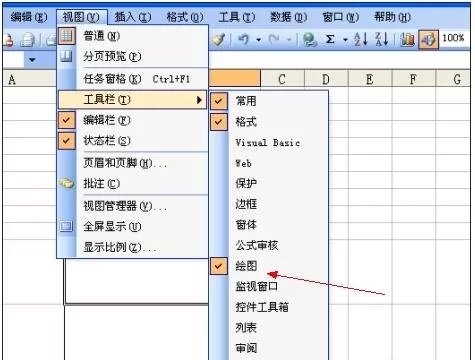Select 普通(N) view option
Image resolution: width=475 pixels, height=360 pixels.
pos(133,36)
